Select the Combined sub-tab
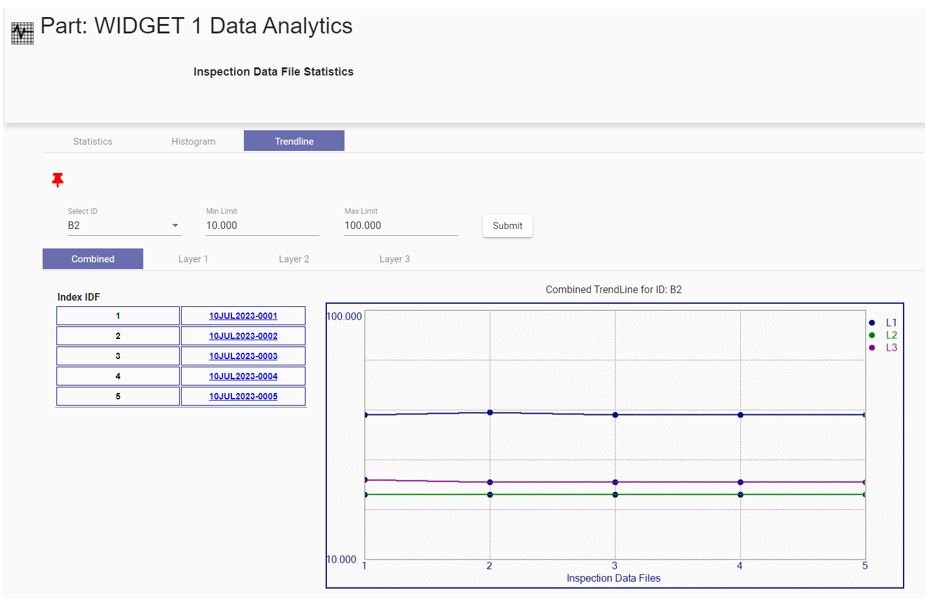This screenshot has width=930, height=613. pyautogui.click(x=93, y=259)
